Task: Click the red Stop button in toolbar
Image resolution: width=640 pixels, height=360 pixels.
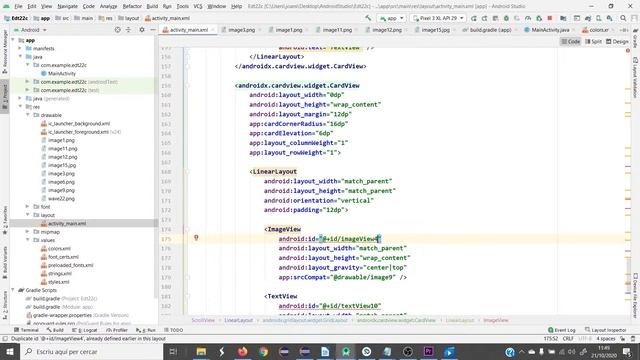Action: tap(550, 18)
